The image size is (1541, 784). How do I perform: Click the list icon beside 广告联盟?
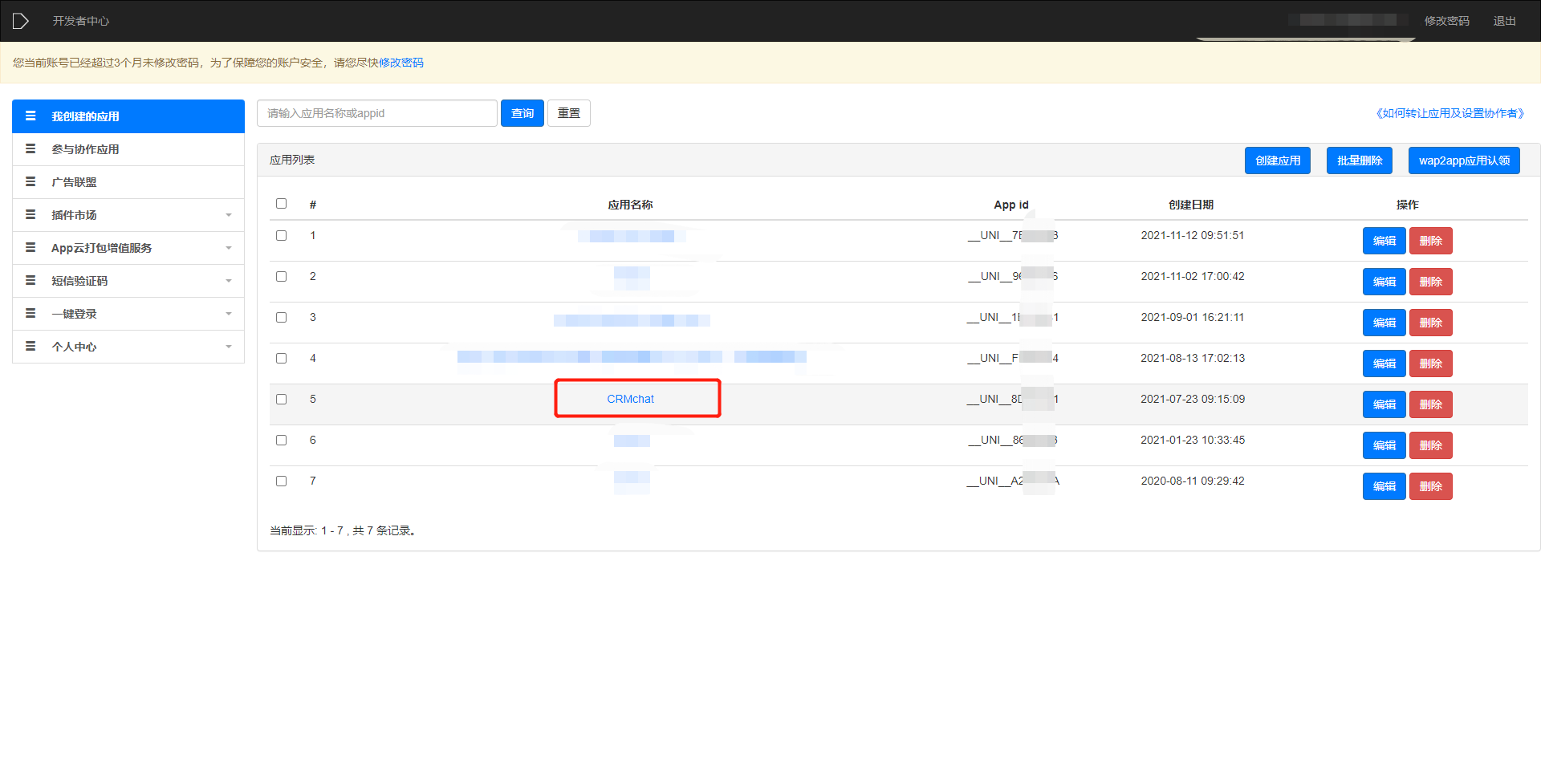coord(30,182)
